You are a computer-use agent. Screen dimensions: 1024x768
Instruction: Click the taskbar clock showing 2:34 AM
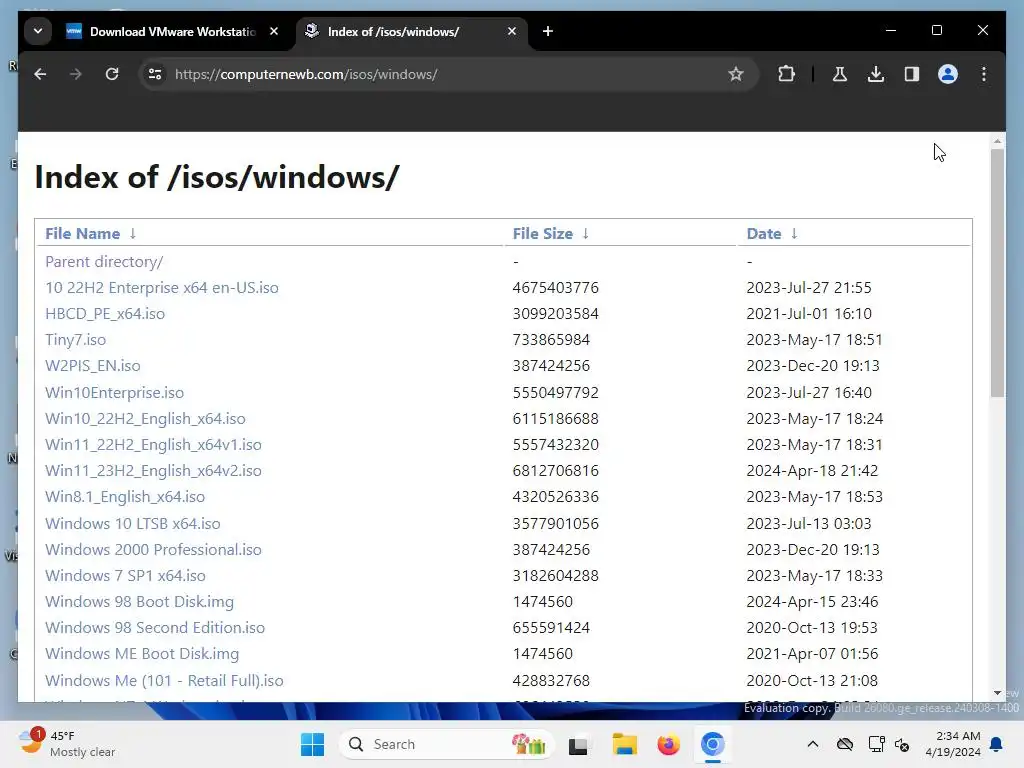[953, 744]
